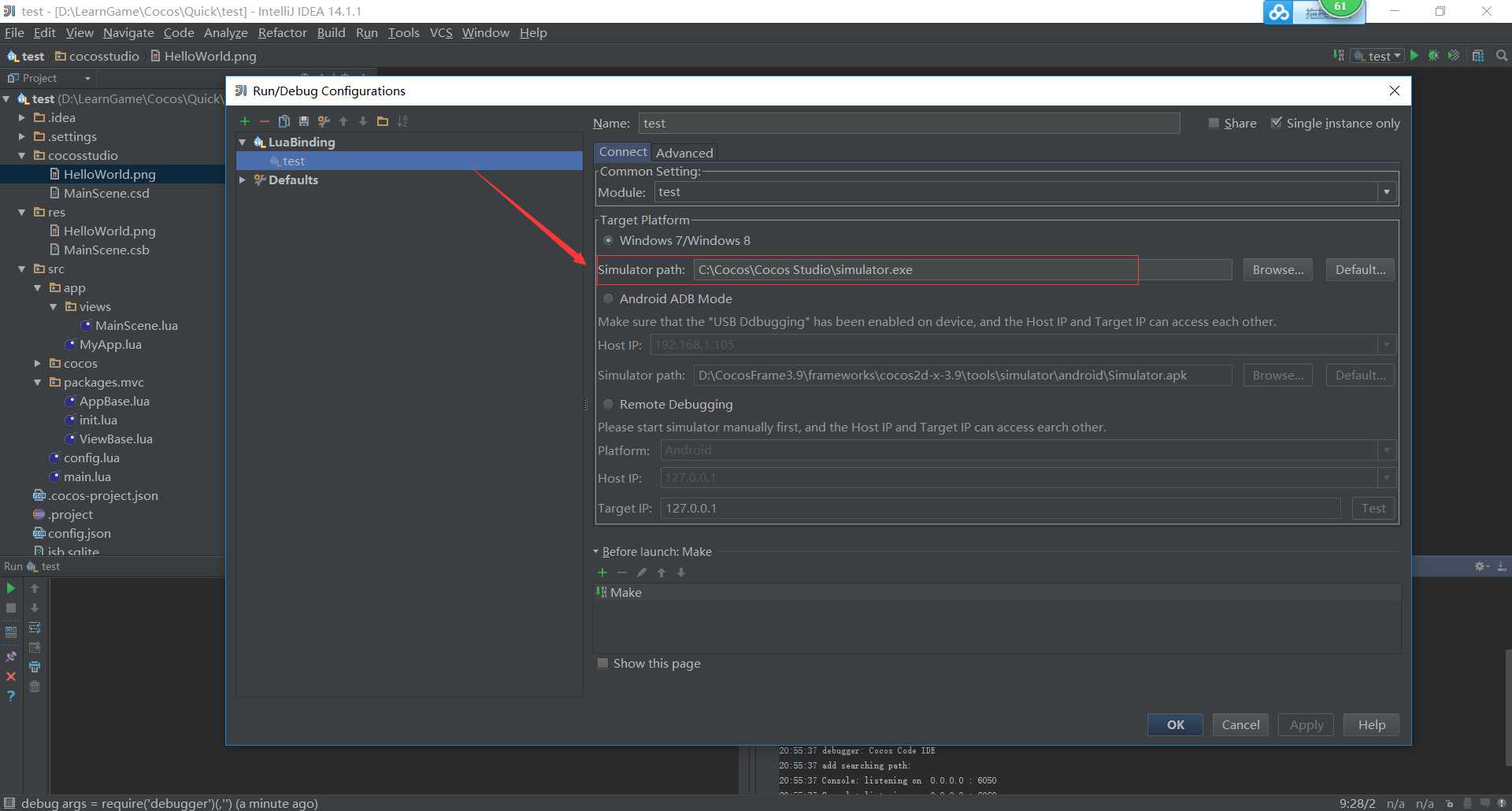This screenshot has width=1512, height=811.
Task: Open the Build menu
Action: 331,32
